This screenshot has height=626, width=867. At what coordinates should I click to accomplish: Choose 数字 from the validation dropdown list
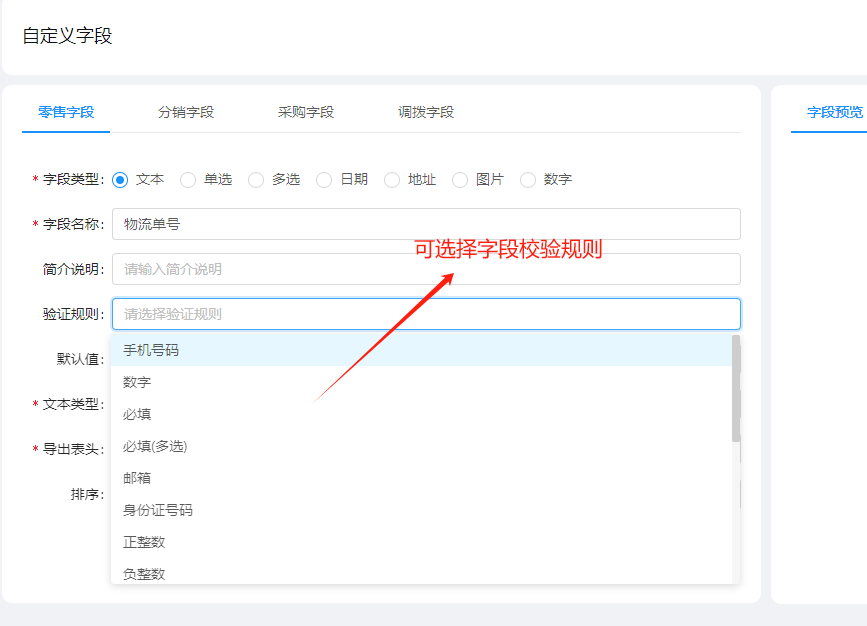(421, 382)
